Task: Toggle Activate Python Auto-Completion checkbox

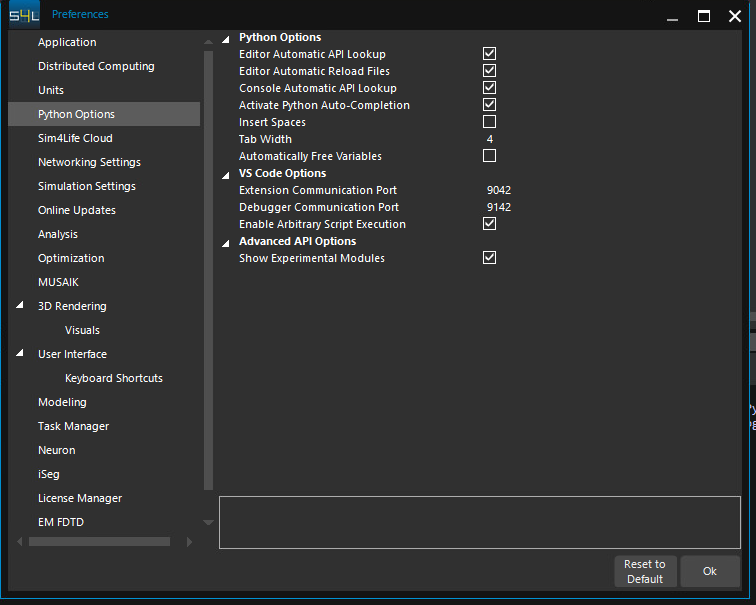Action: [x=489, y=105]
